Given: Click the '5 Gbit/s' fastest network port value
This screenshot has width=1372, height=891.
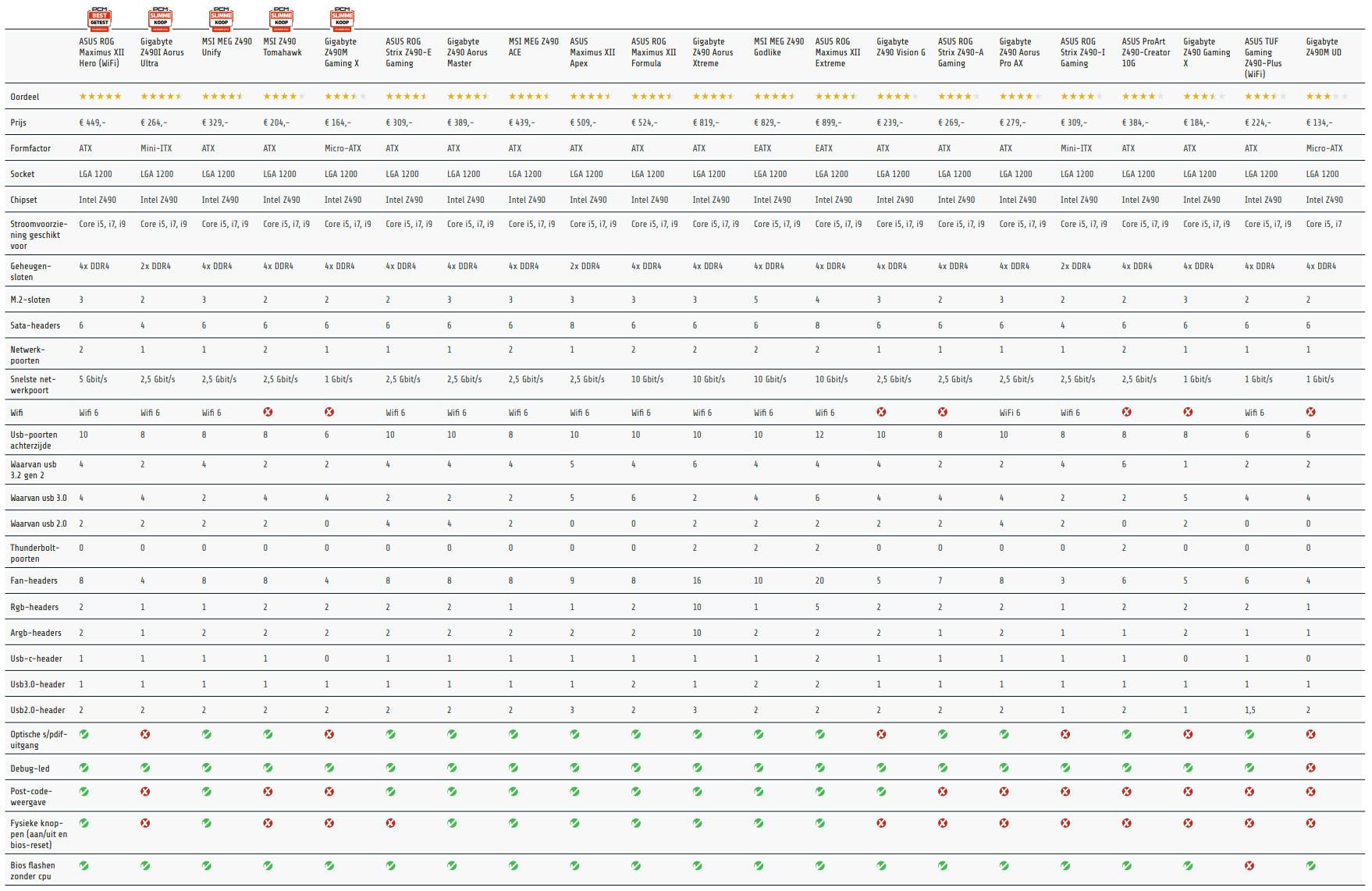Looking at the screenshot, I should pos(94,379).
